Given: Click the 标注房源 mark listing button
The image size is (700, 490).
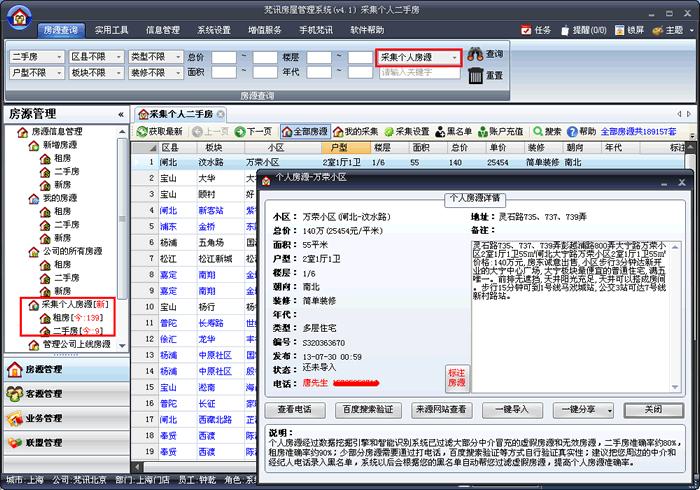Looking at the screenshot, I should [457, 378].
